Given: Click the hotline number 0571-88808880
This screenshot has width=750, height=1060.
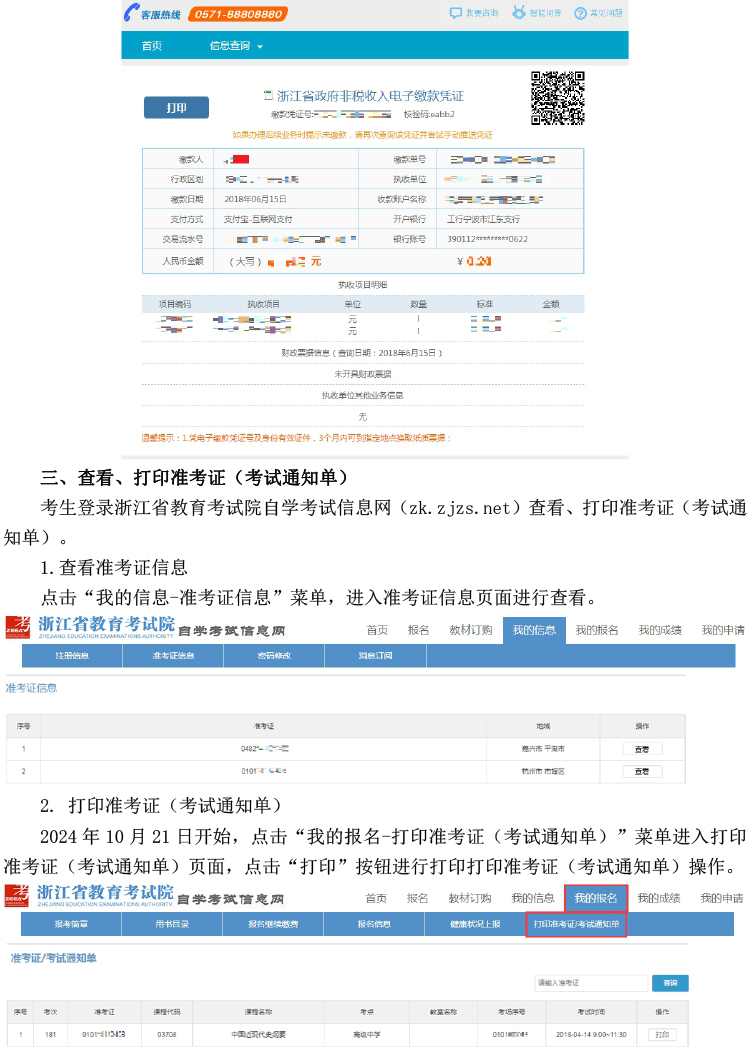Looking at the screenshot, I should 238,14.
